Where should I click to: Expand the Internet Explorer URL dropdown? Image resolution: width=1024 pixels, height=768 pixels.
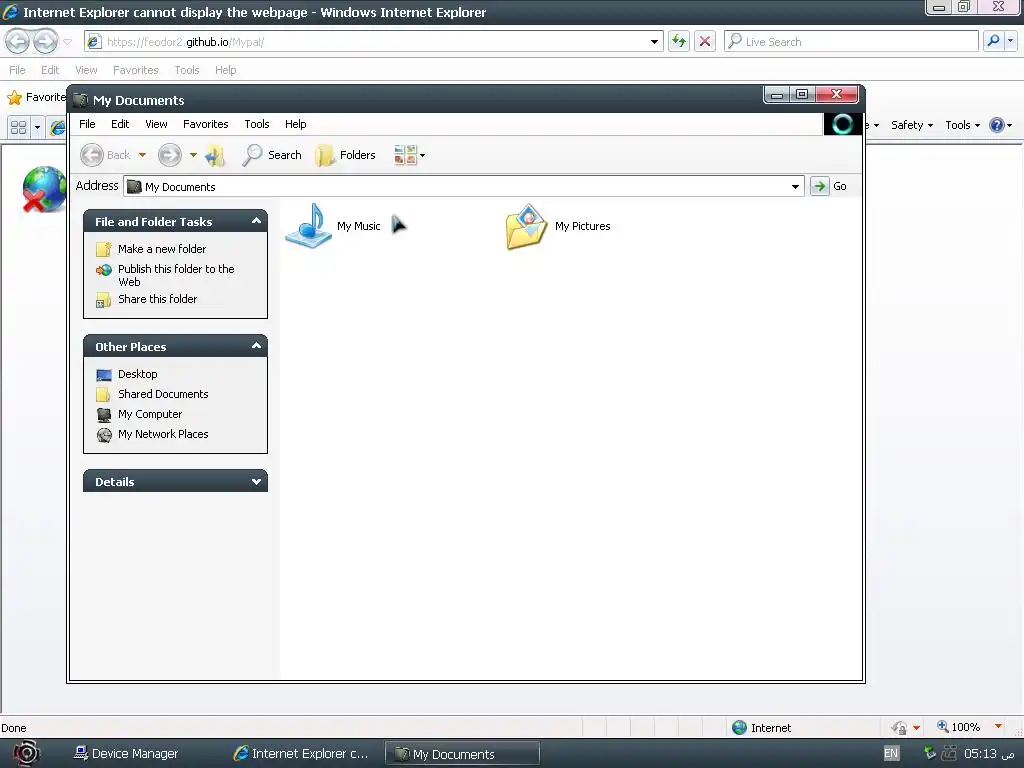pos(654,42)
